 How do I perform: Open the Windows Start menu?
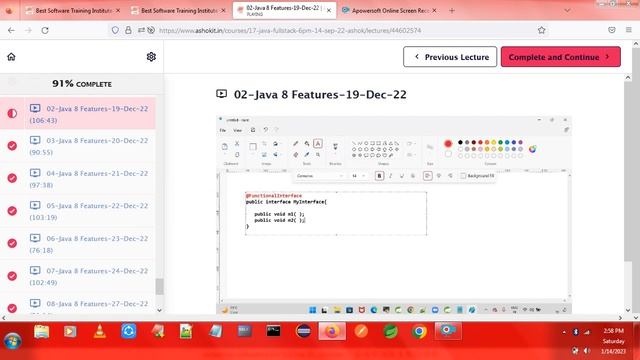(x=13, y=340)
